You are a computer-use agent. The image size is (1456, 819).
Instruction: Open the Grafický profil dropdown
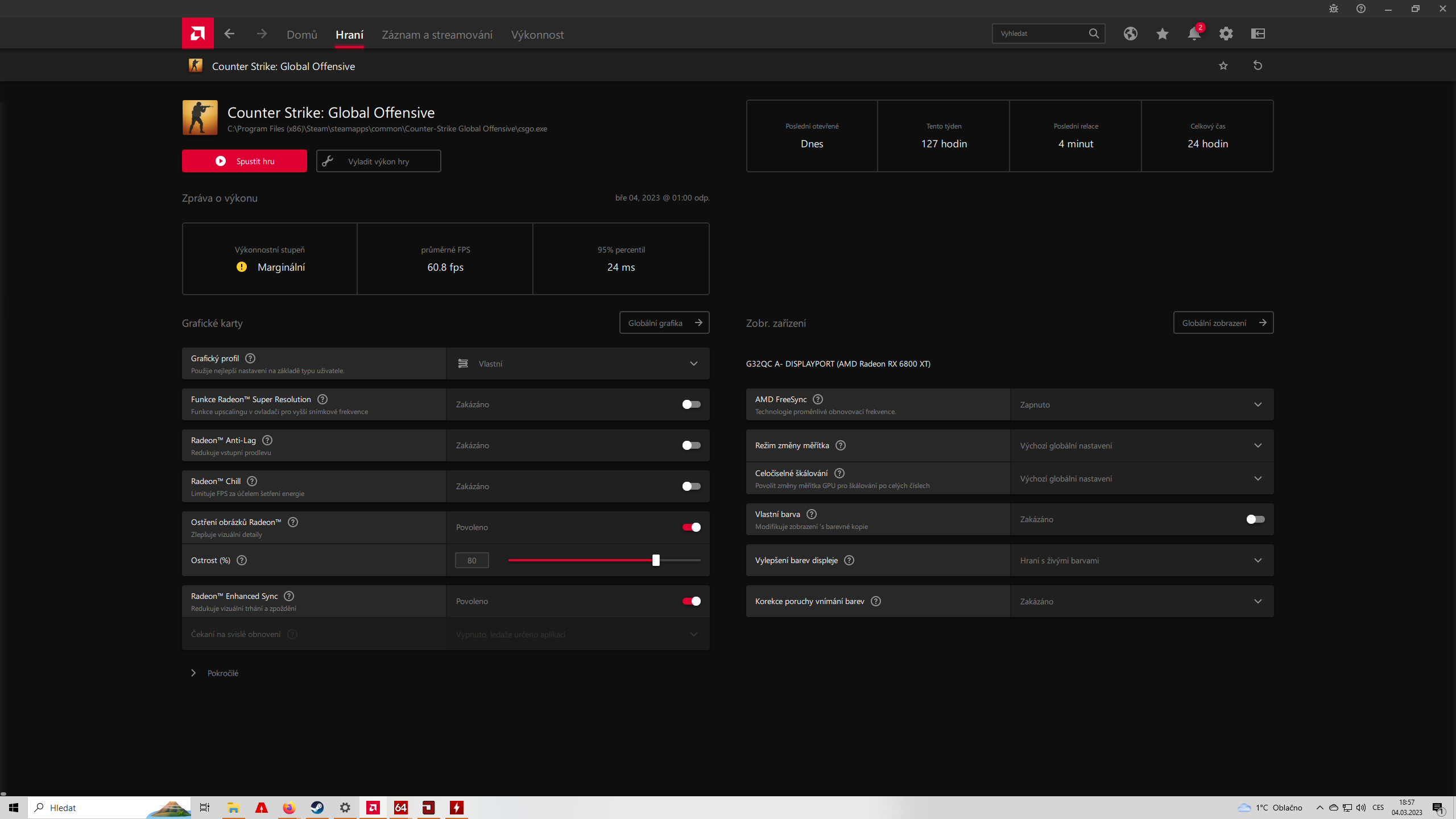pyautogui.click(x=578, y=363)
